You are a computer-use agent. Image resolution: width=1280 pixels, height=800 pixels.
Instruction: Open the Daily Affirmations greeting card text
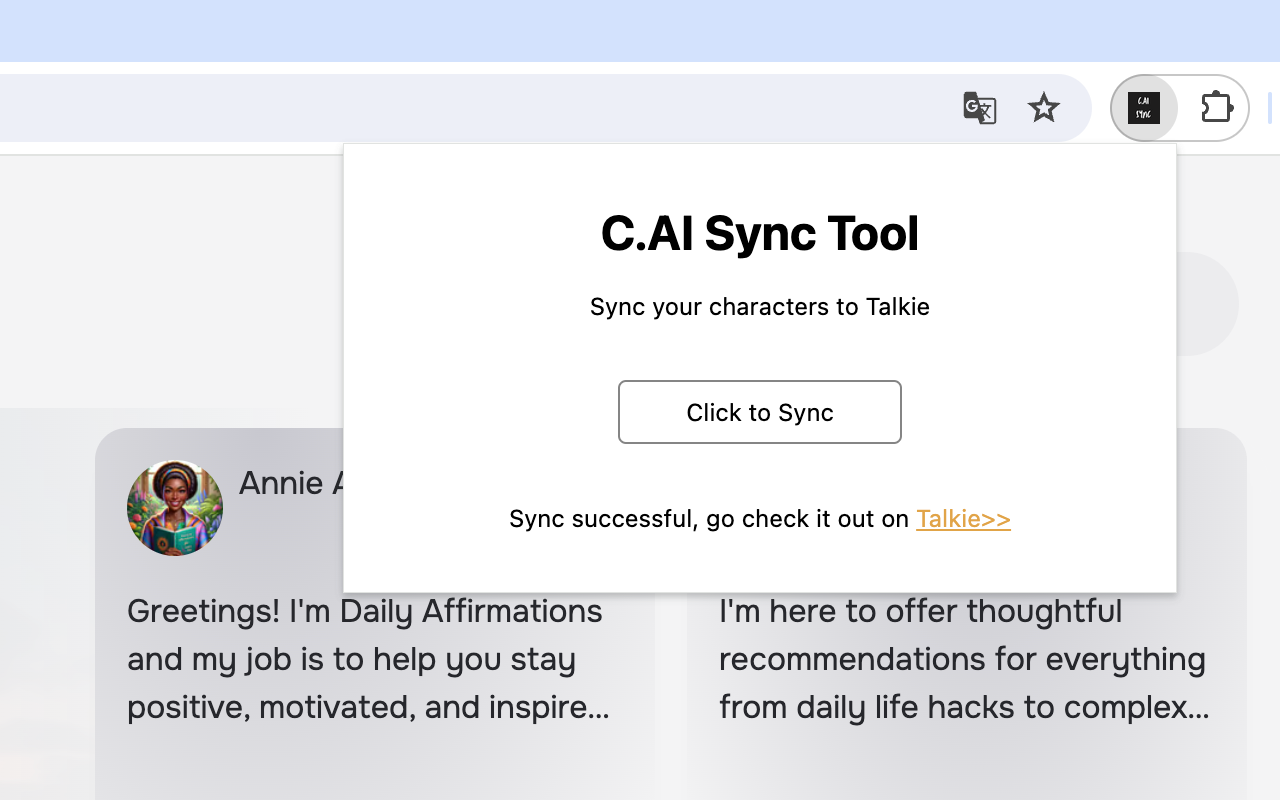368,659
